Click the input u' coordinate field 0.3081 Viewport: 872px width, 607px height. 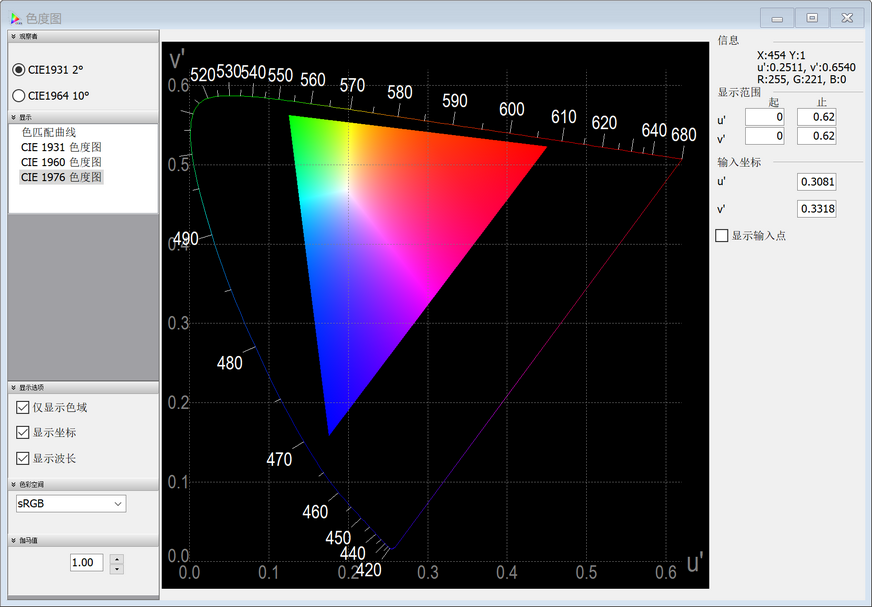tap(816, 182)
